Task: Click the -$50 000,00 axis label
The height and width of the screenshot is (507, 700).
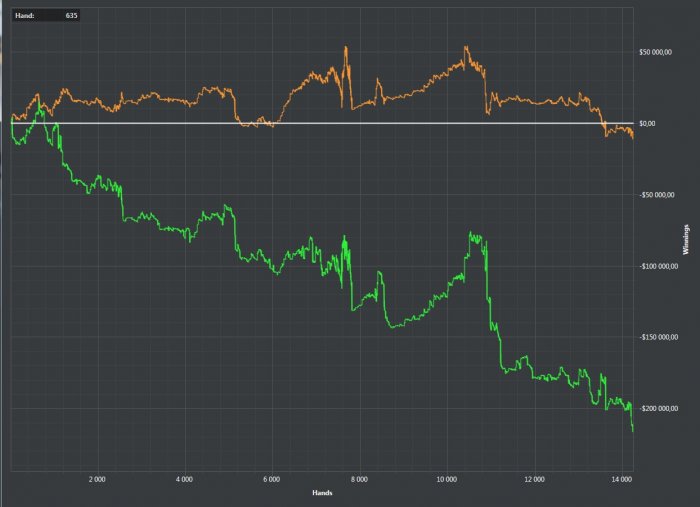Action: coord(657,195)
